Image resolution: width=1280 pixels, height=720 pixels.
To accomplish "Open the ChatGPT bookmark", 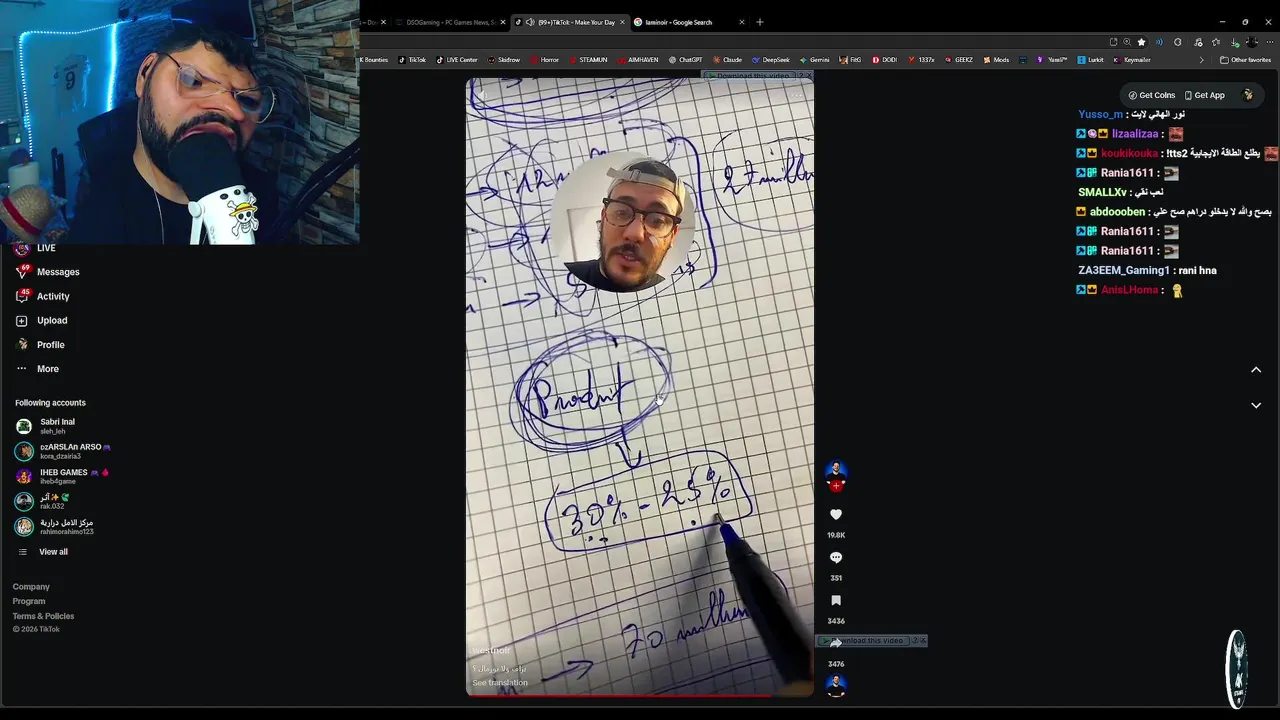I will pyautogui.click(x=685, y=60).
